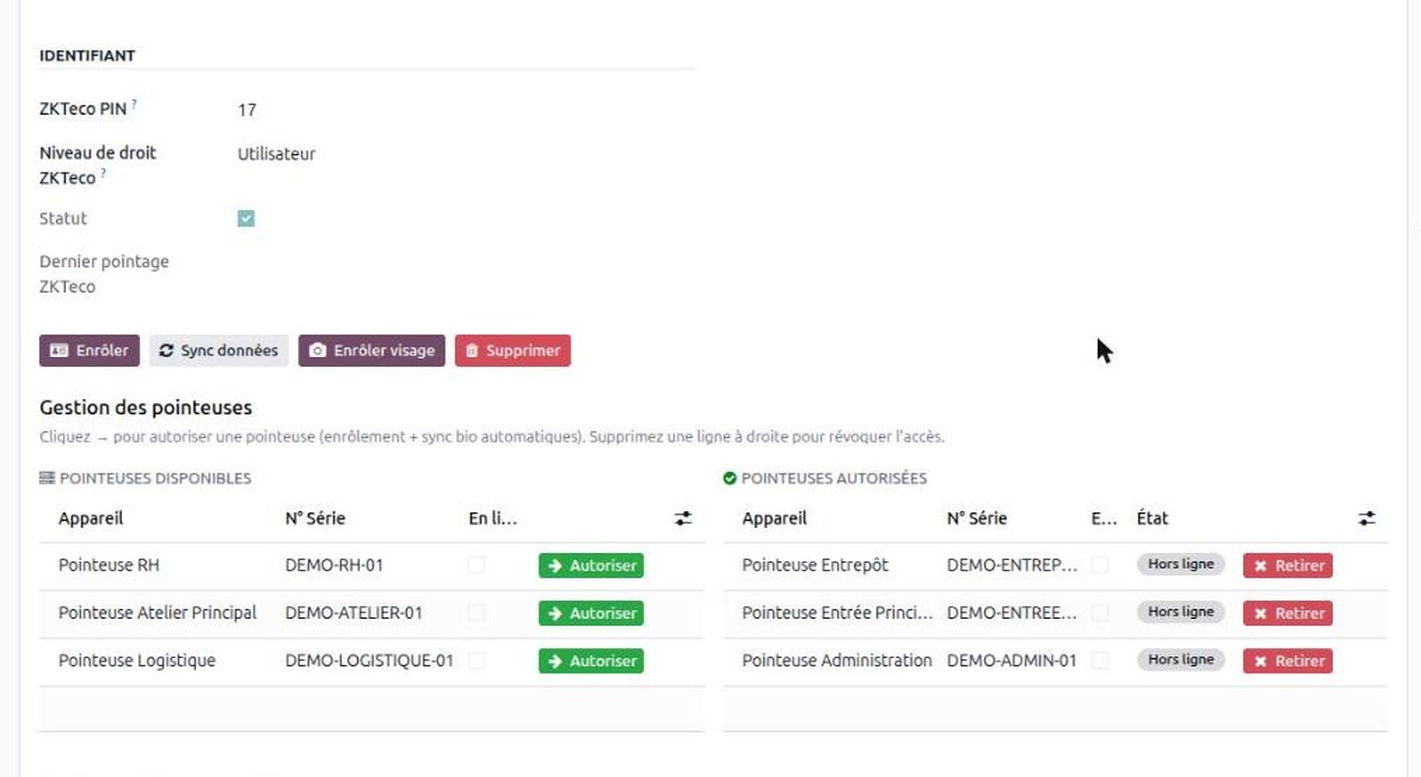The width and height of the screenshot is (1421, 777).
Task: Toggle En ligne checkbox for Pointeuse Atelier Principal
Action: [x=476, y=613]
